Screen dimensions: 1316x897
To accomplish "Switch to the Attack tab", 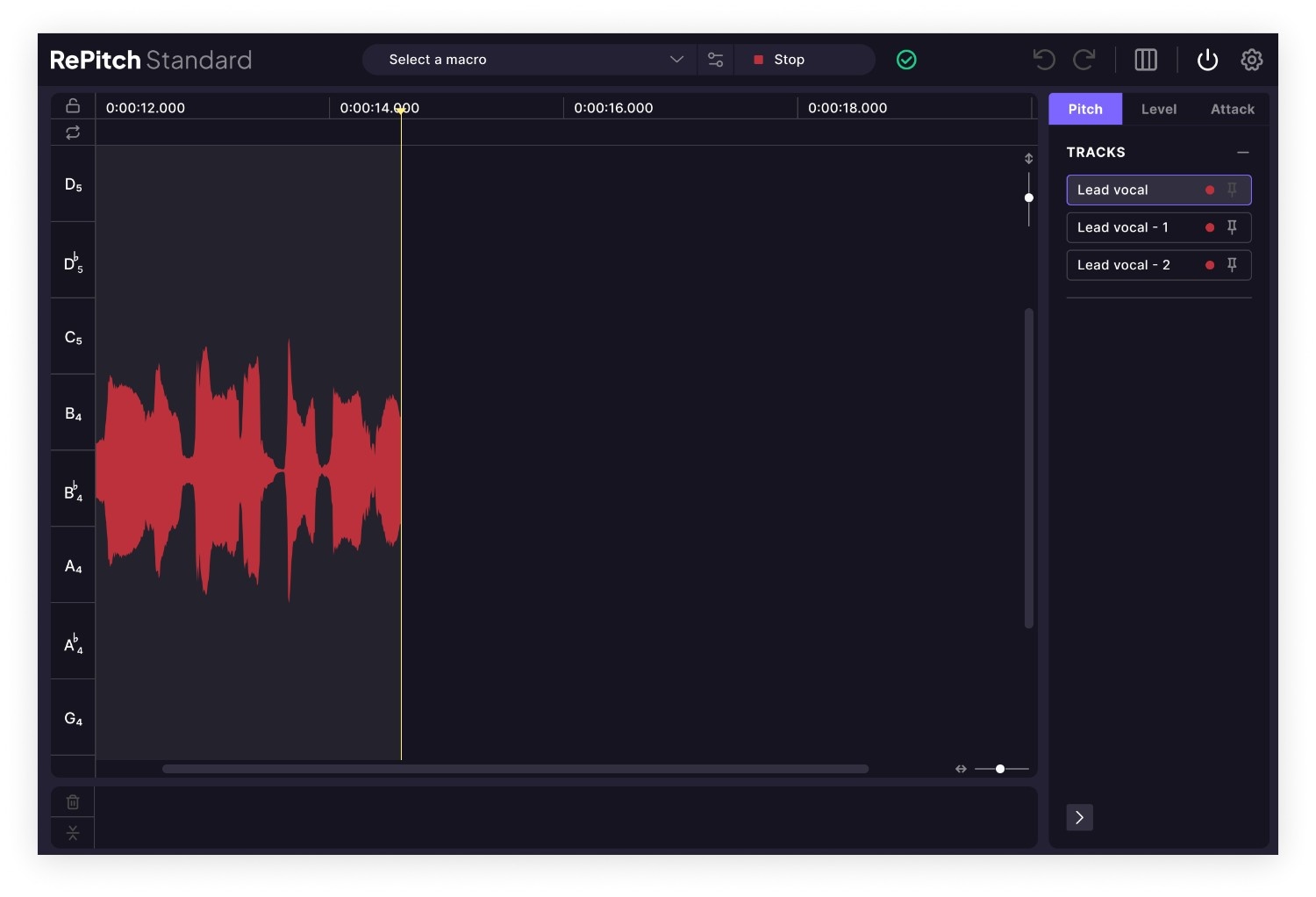I will (1232, 109).
